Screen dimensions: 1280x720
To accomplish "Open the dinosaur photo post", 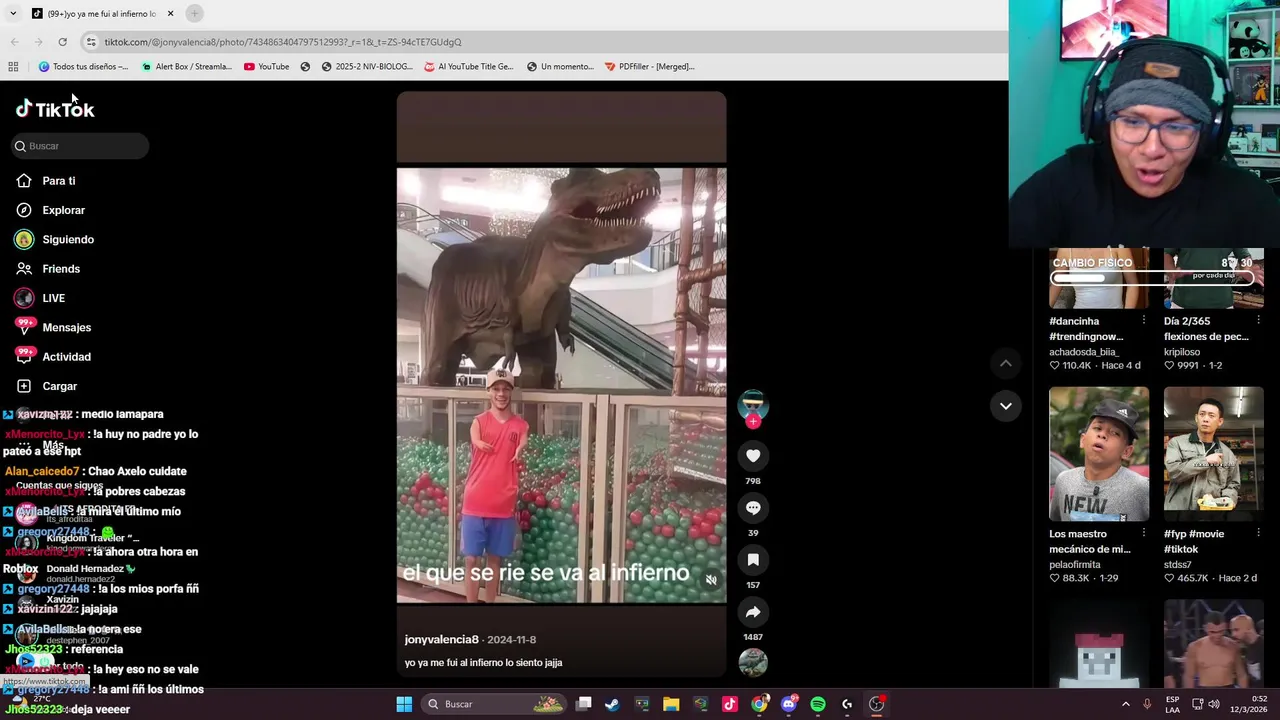I will [561, 386].
